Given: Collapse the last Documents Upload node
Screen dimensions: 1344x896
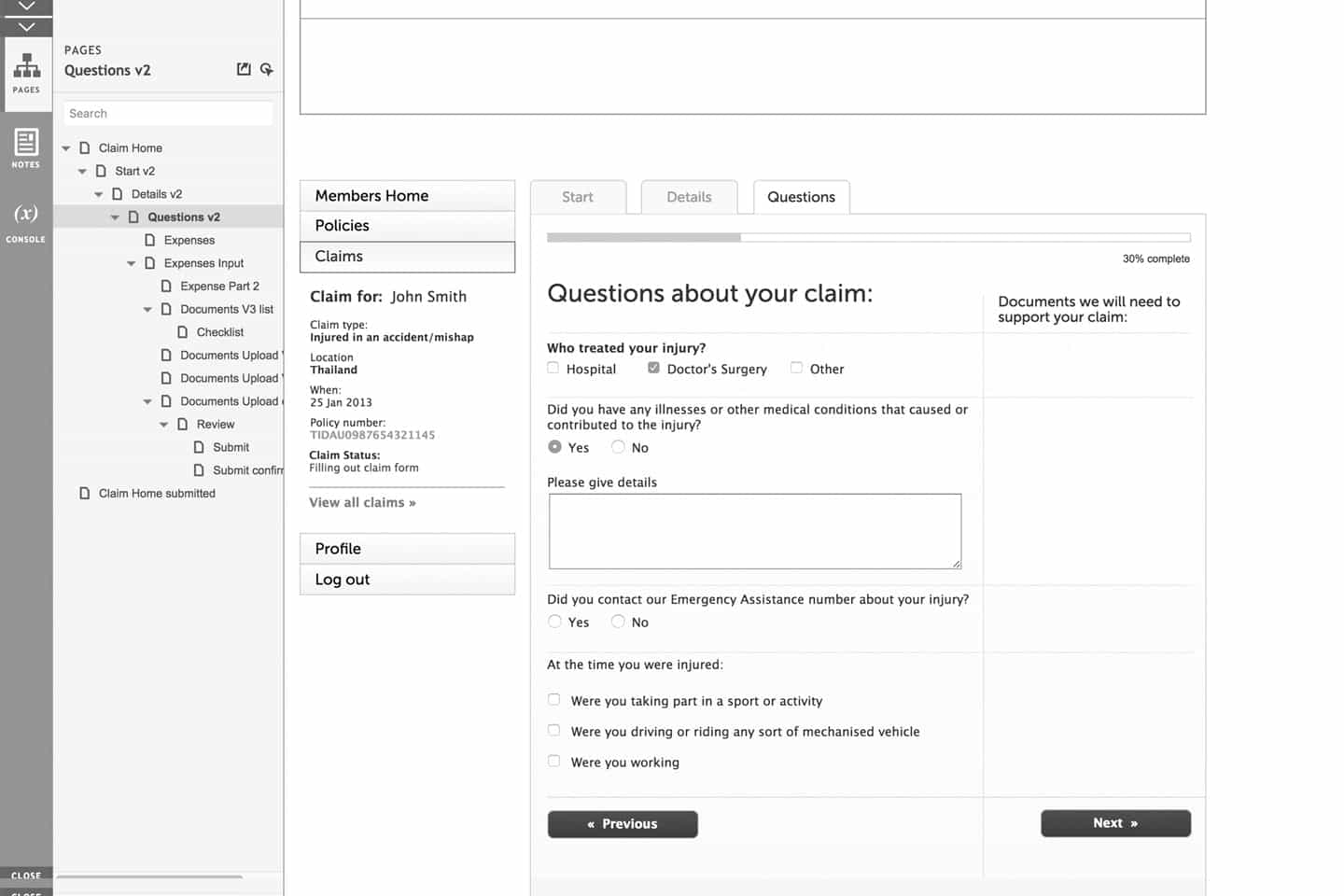Looking at the screenshot, I should point(147,401).
